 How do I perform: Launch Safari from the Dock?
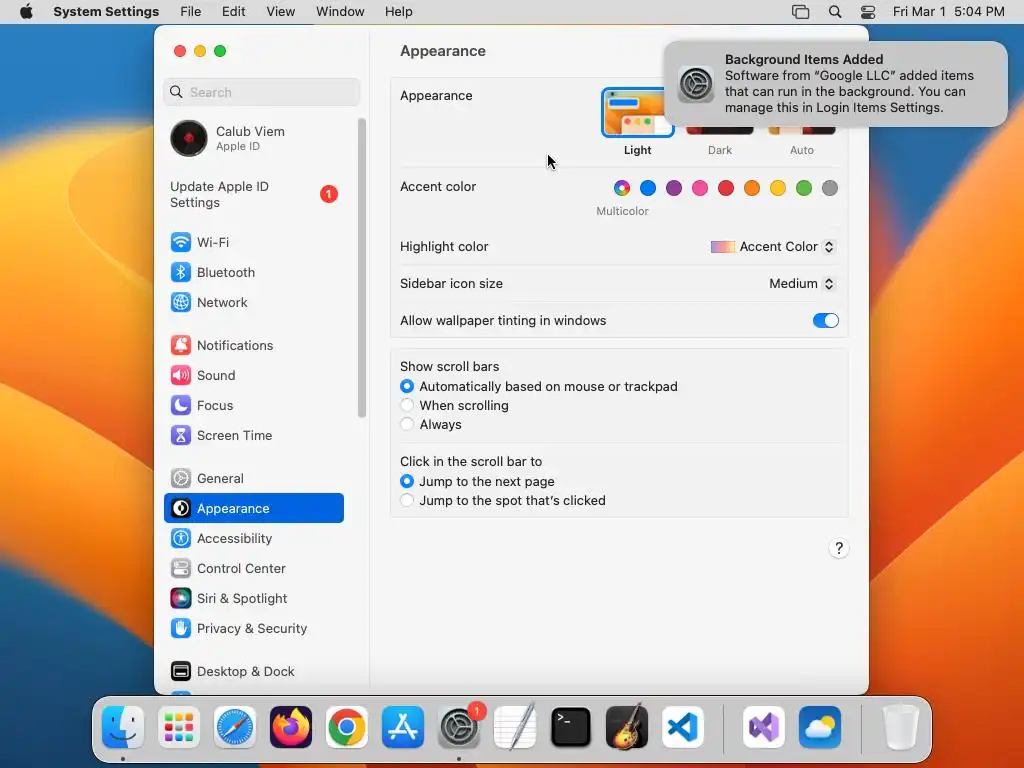(234, 727)
